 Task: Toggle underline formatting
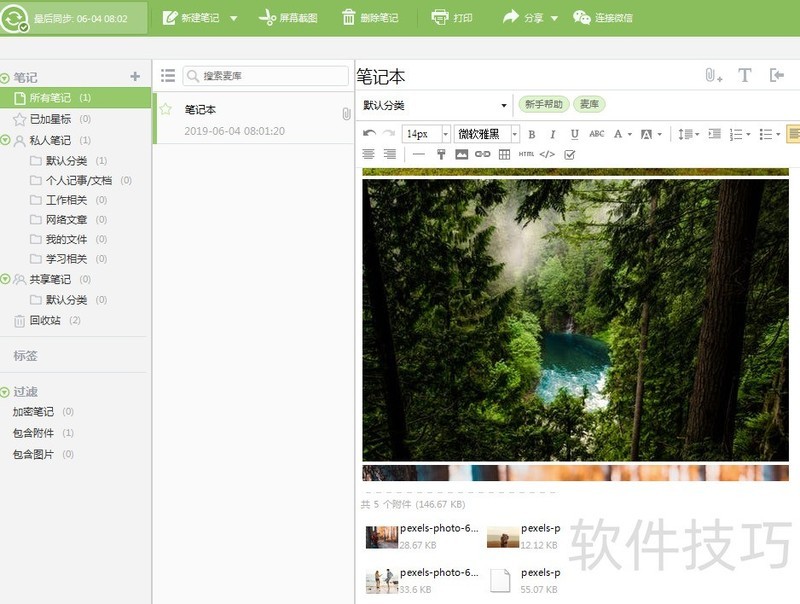tap(574, 134)
